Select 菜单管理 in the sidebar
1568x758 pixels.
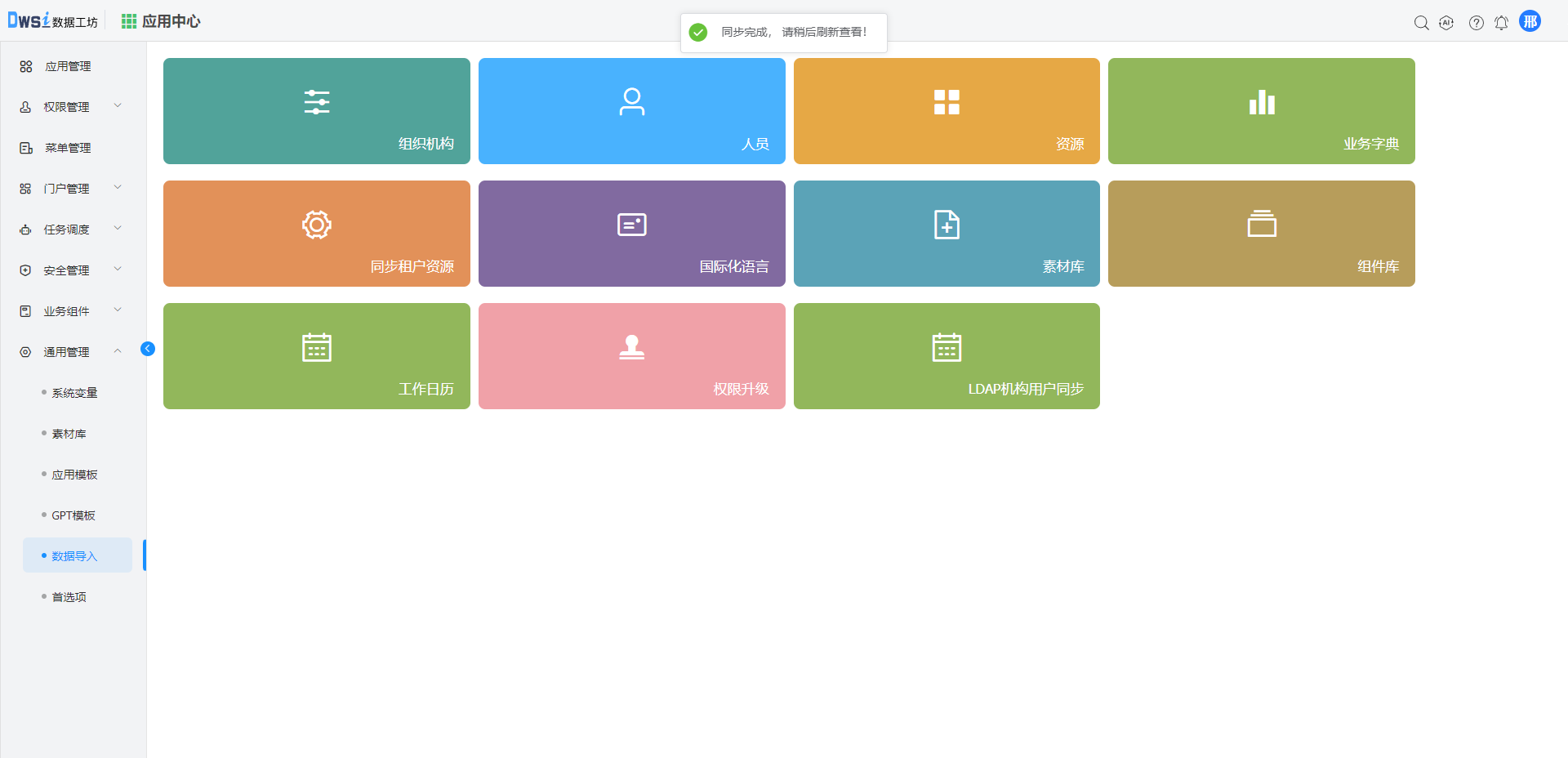pos(68,148)
